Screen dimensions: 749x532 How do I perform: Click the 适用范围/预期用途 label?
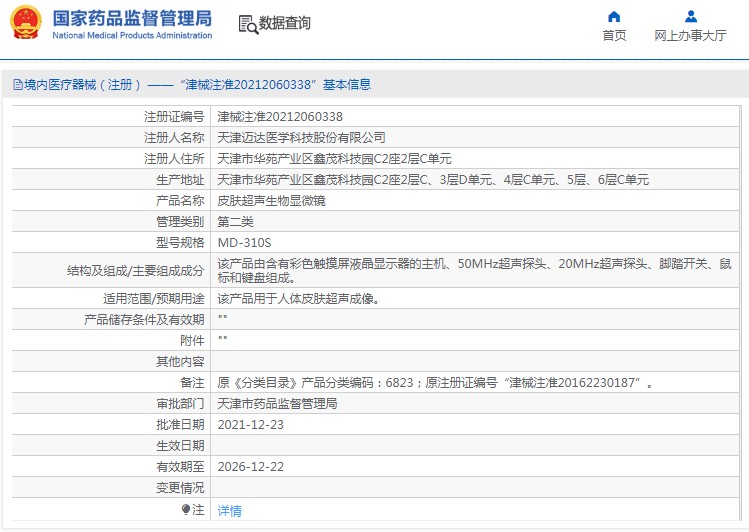click(154, 299)
